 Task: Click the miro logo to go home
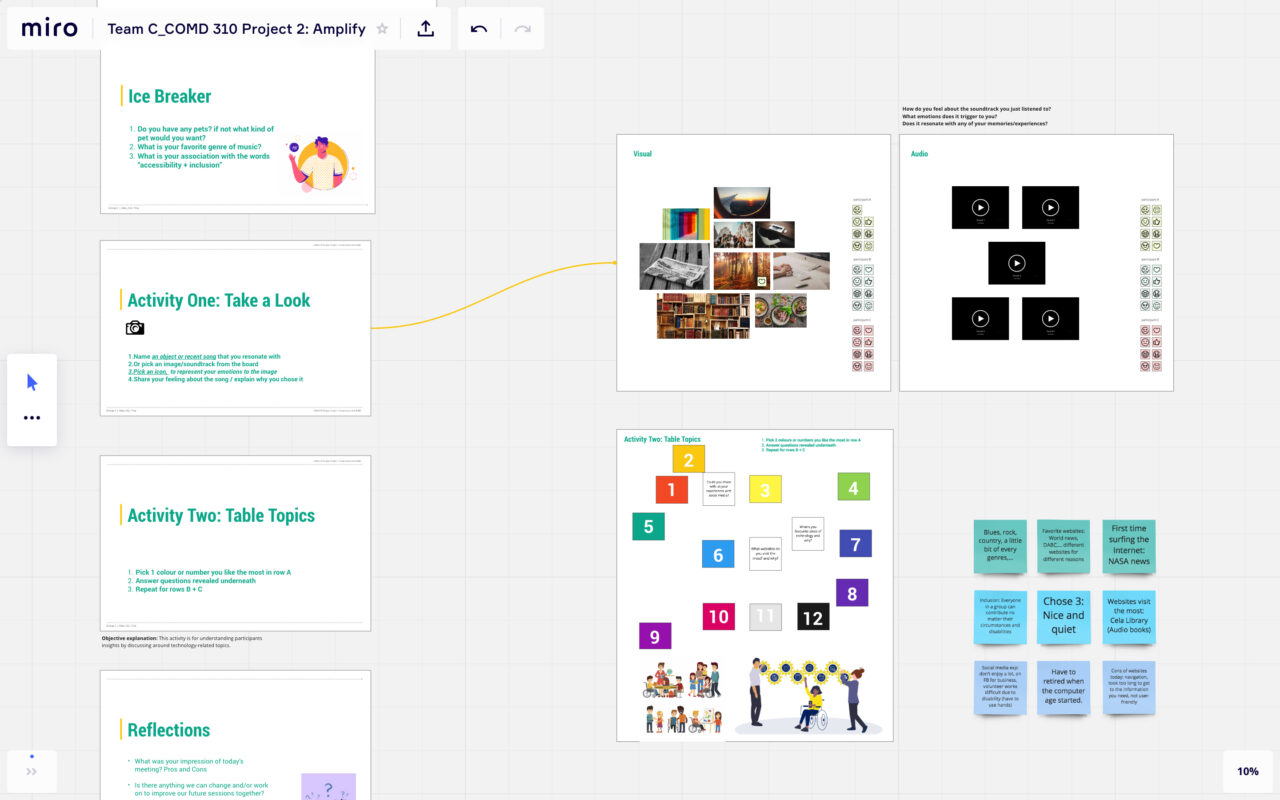(x=49, y=29)
